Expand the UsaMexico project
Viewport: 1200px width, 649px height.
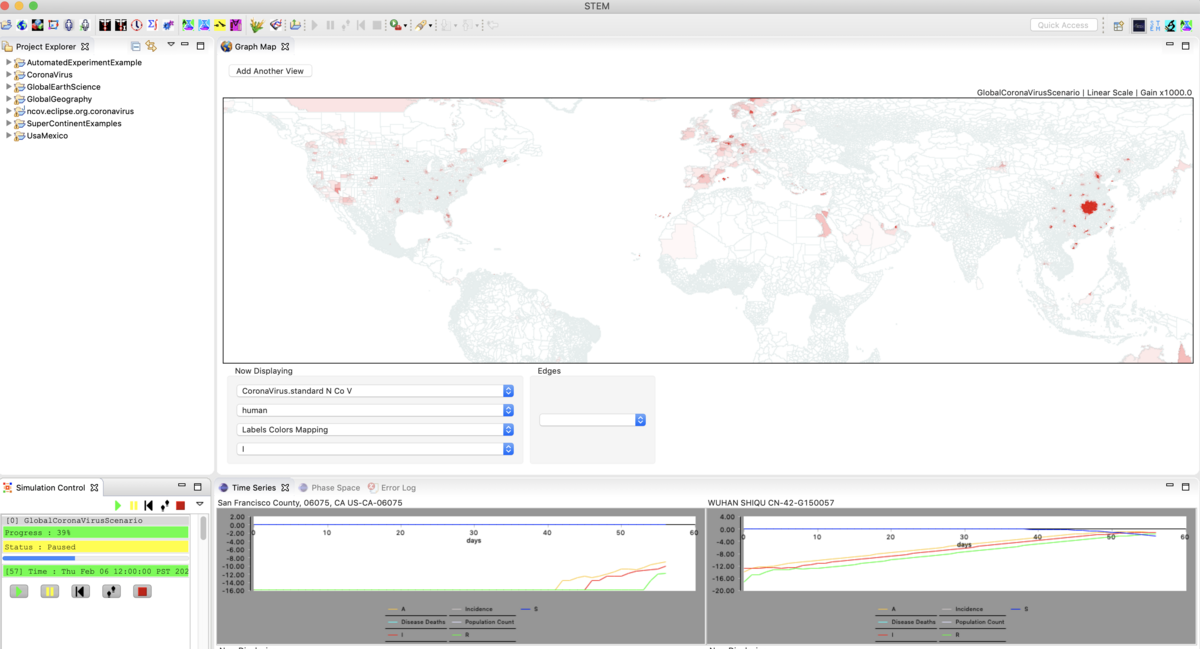(x=9, y=136)
